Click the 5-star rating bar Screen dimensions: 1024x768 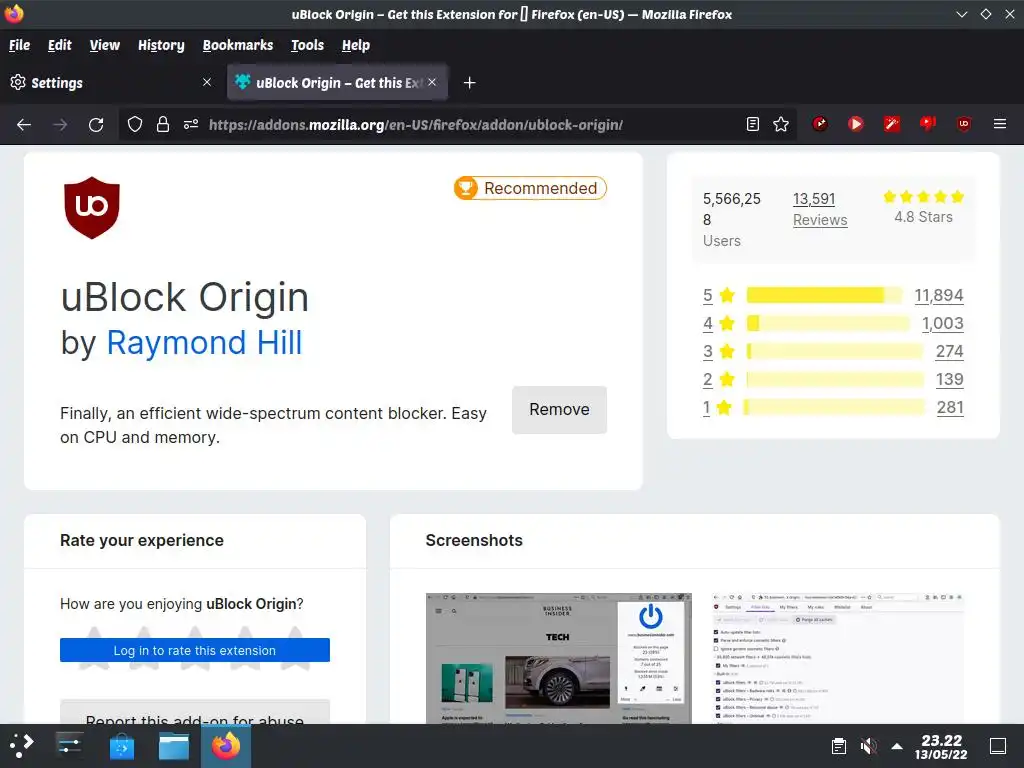click(x=825, y=295)
